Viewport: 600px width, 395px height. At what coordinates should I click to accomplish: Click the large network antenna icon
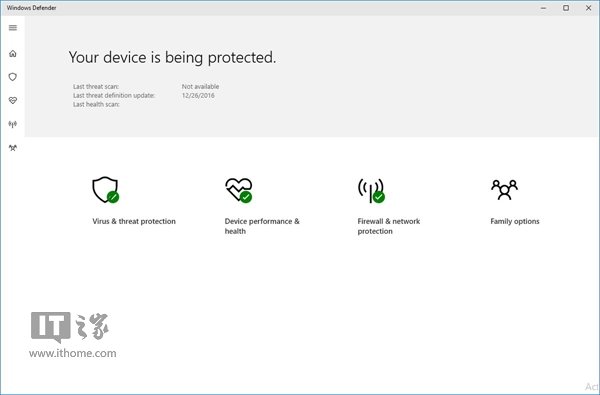(371, 190)
